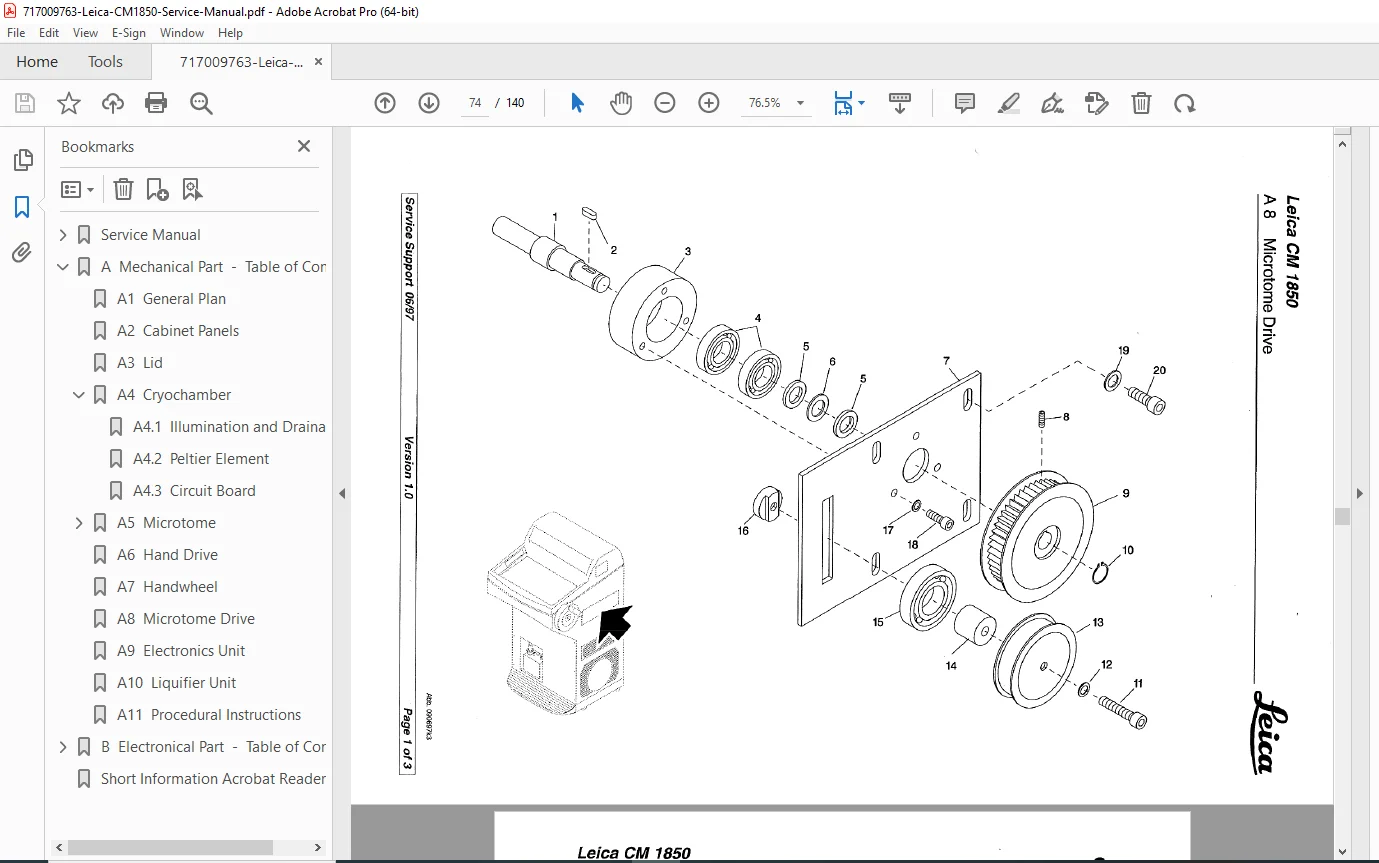Viewport: 1379px width, 863px height.
Task: Open the Short Information Acrobat Reader bookmark
Action: coord(213,779)
